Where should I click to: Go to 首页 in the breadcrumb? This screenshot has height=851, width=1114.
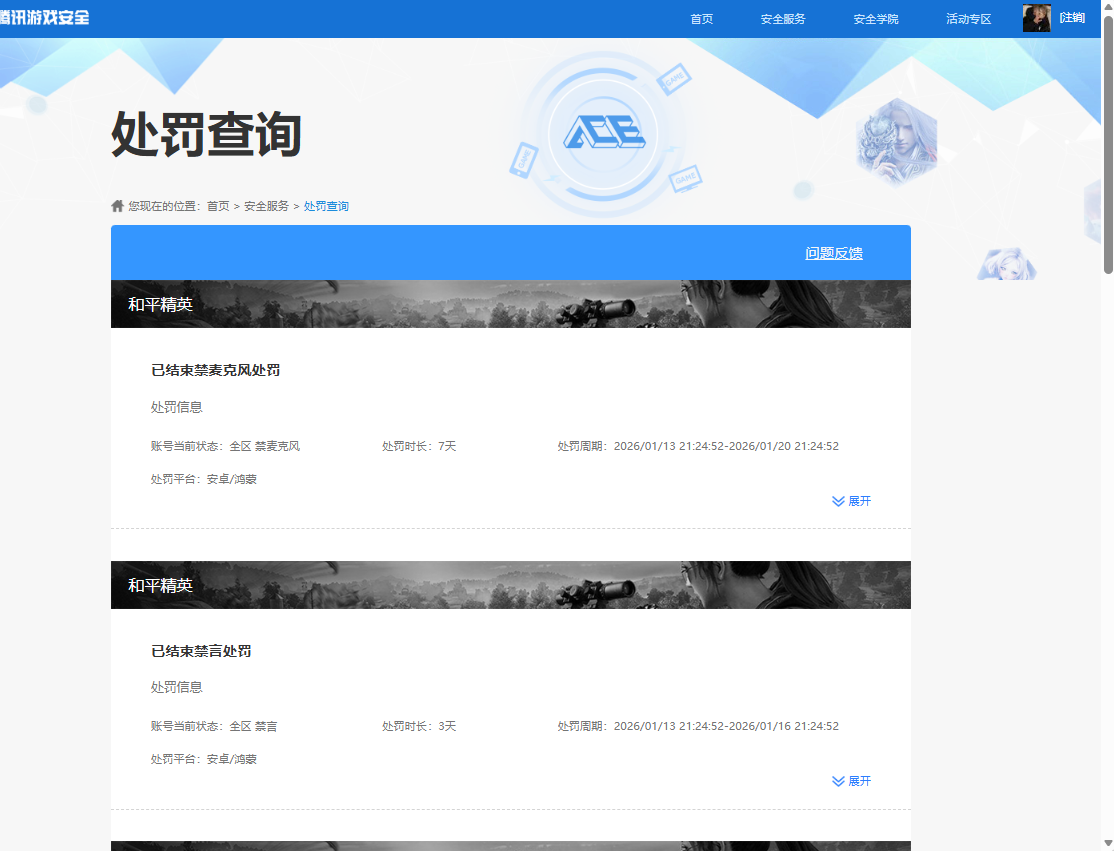[x=218, y=206]
